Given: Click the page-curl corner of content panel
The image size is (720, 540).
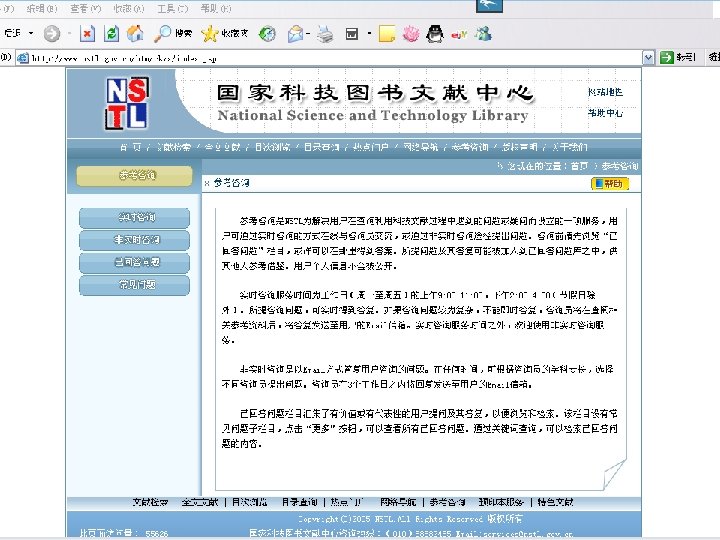Looking at the screenshot, I should coord(614,473).
